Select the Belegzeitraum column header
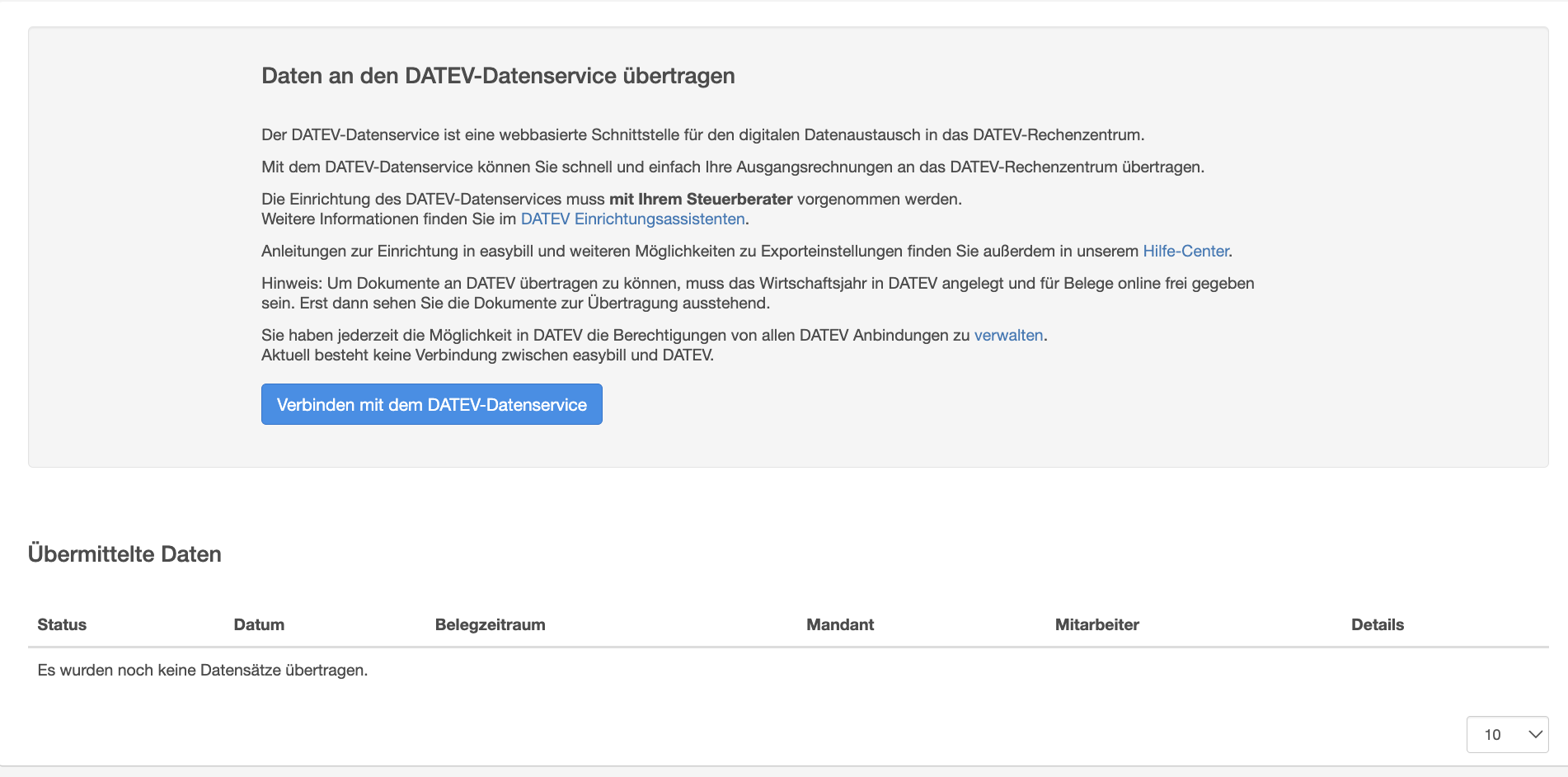The image size is (1568, 777). [490, 624]
